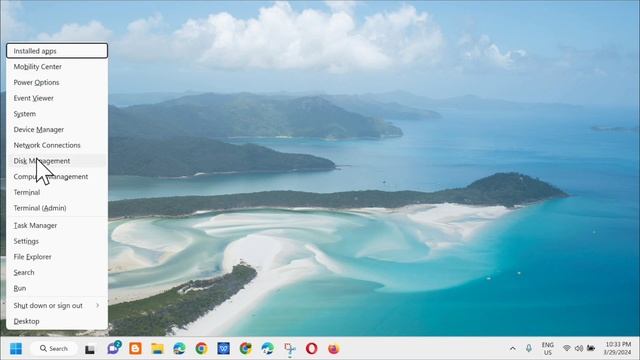Screen dimensions: 640x360
Task: Click the microphone tray icon
Action: [529, 349]
